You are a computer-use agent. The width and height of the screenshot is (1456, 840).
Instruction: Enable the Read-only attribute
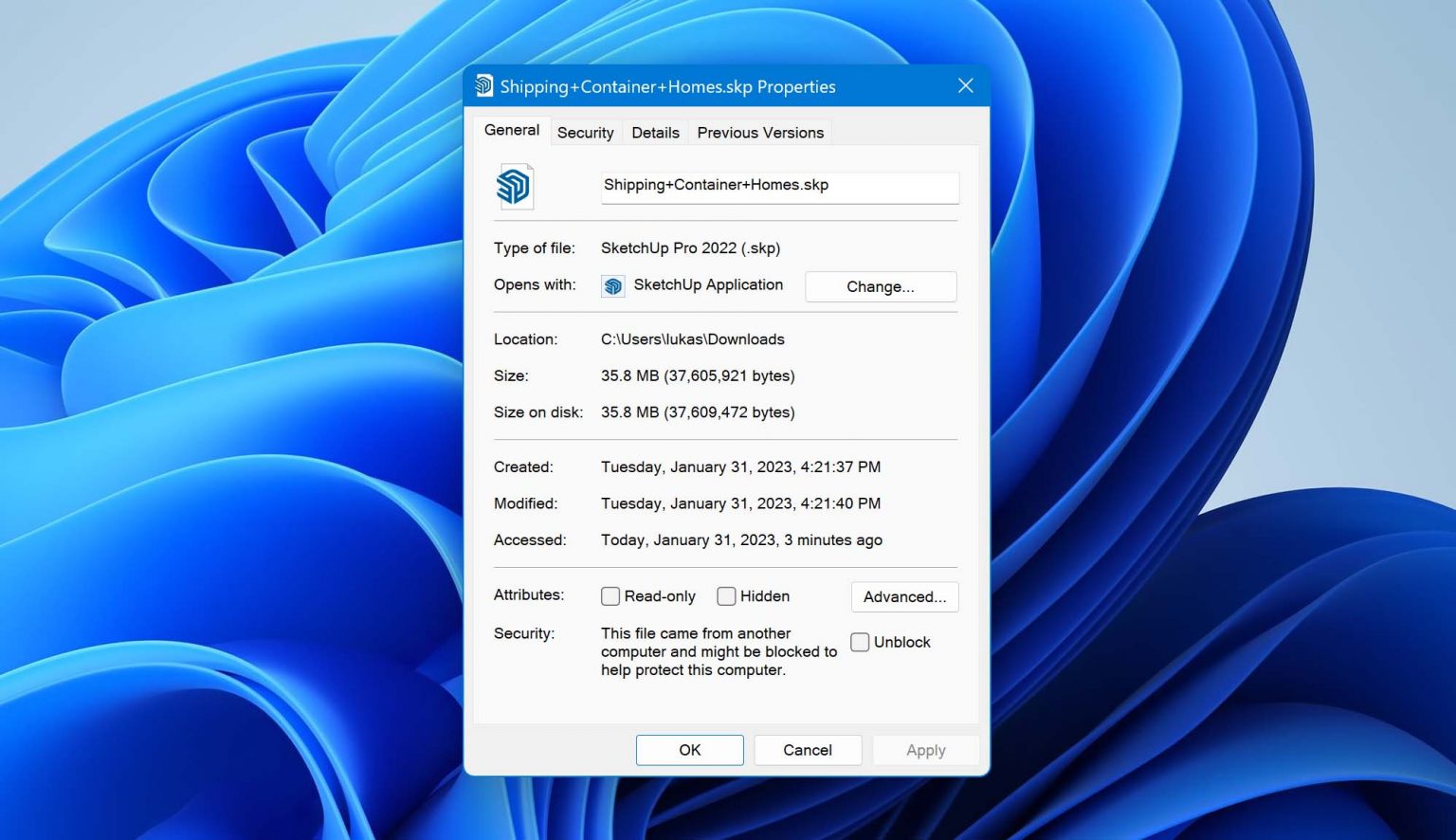(x=610, y=595)
